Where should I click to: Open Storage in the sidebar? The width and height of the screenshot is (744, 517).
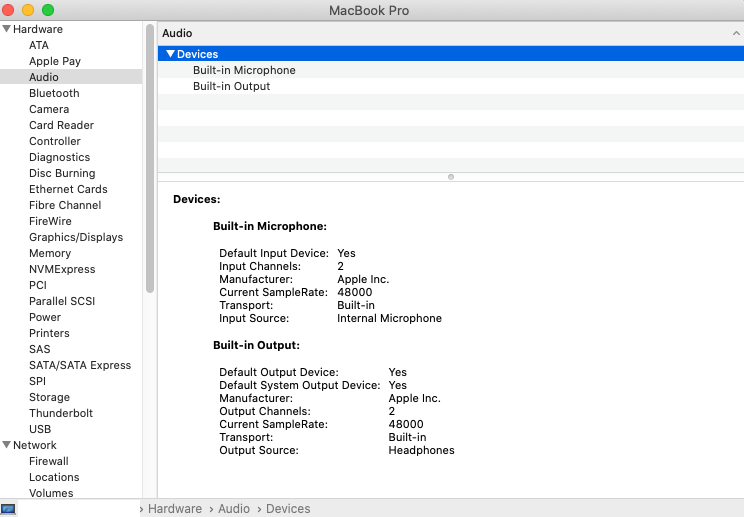pyautogui.click(x=49, y=397)
